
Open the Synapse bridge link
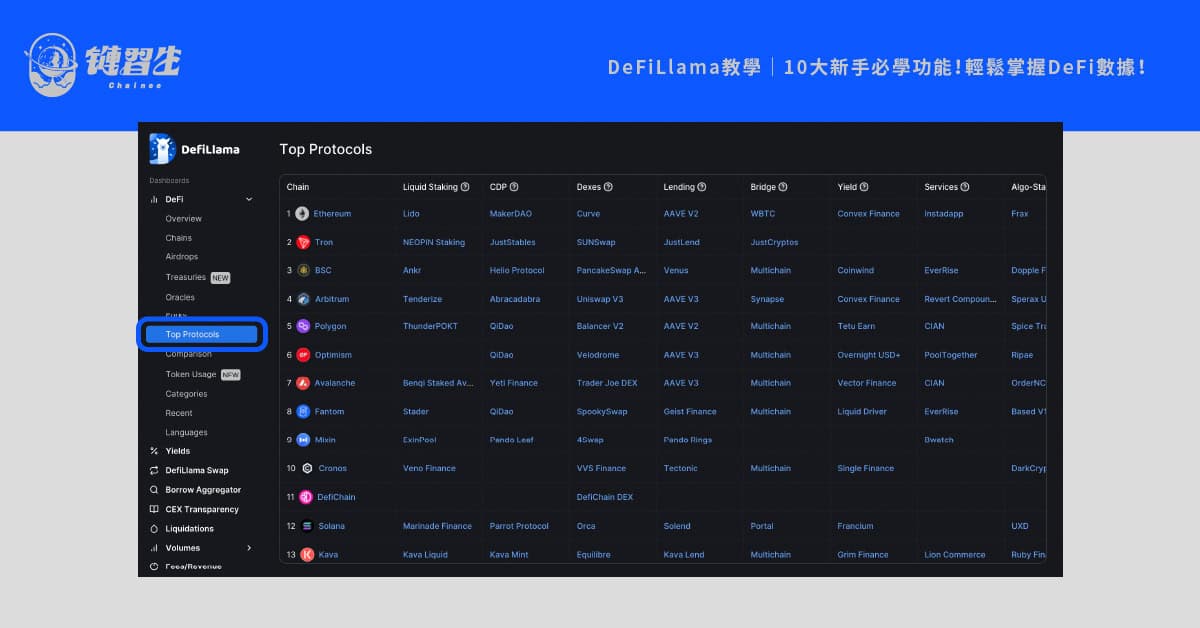(767, 299)
